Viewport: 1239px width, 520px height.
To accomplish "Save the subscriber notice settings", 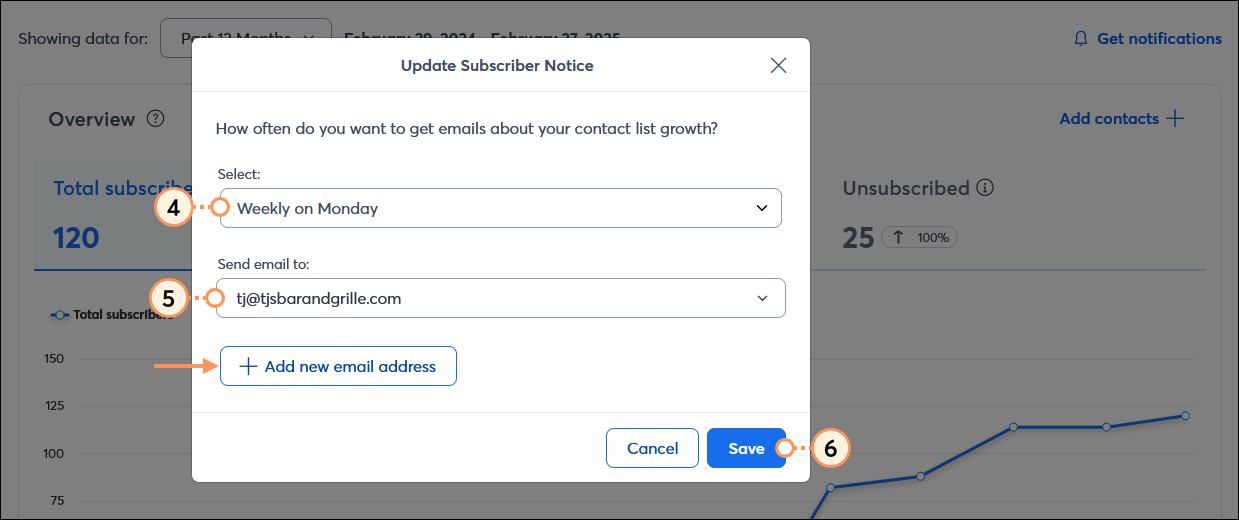I will pos(746,448).
